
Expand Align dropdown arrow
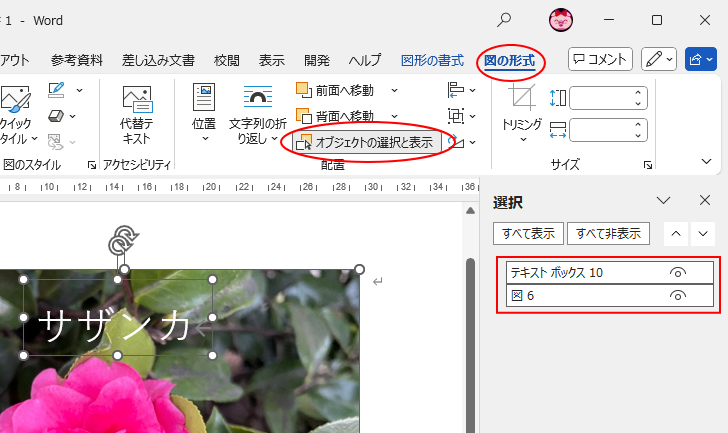[473, 90]
